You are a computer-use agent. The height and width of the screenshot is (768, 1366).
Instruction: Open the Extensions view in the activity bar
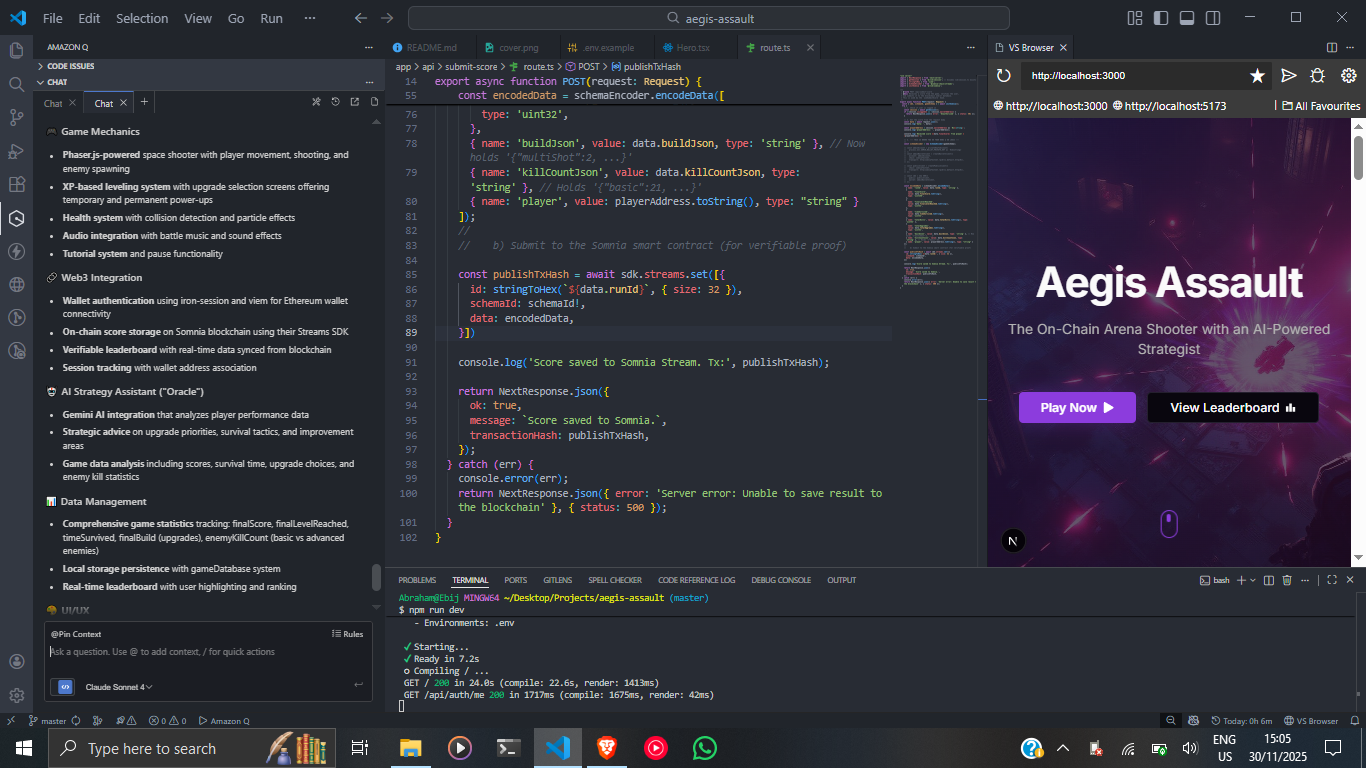coord(16,184)
